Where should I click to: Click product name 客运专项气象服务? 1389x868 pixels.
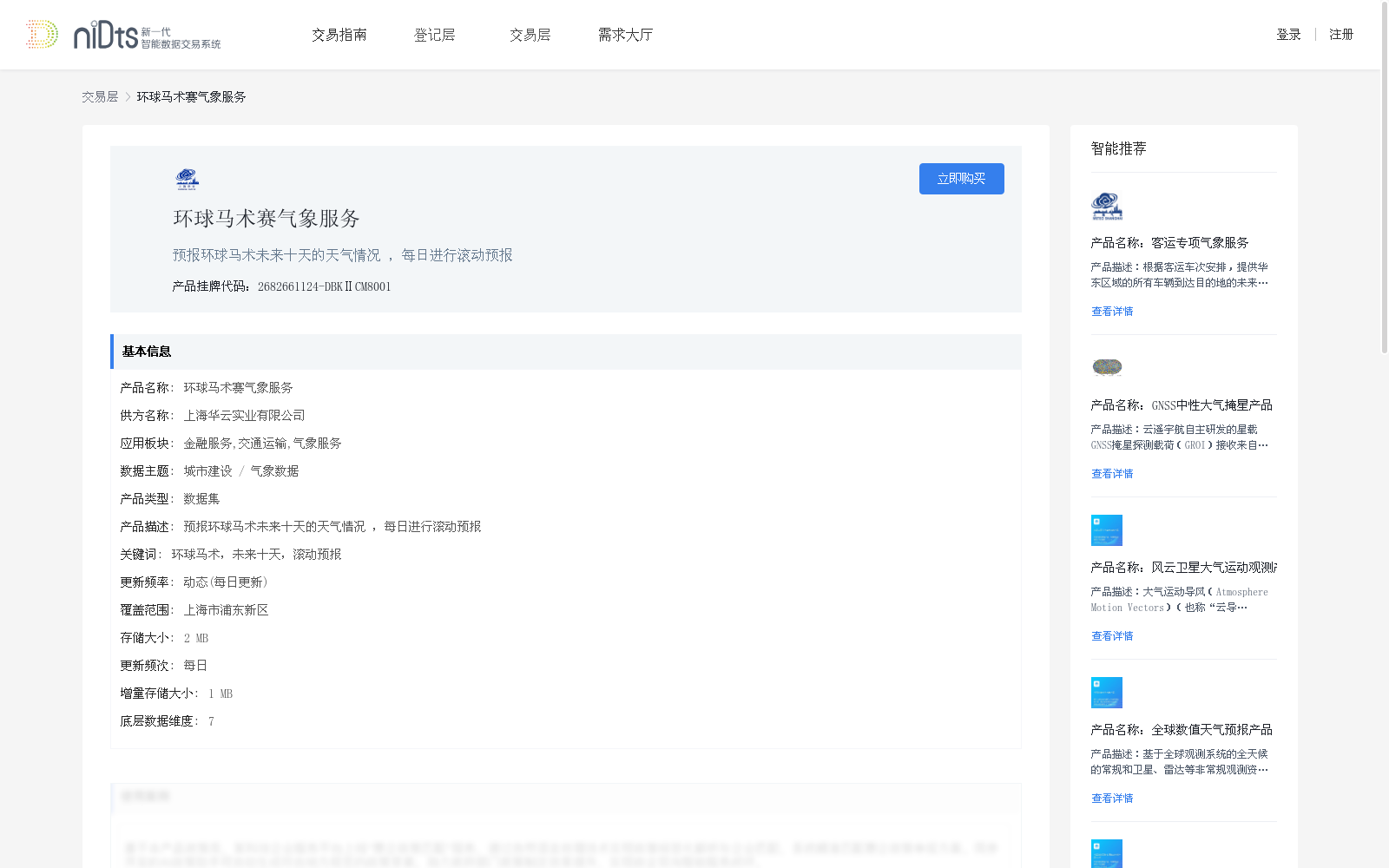tap(1200, 243)
